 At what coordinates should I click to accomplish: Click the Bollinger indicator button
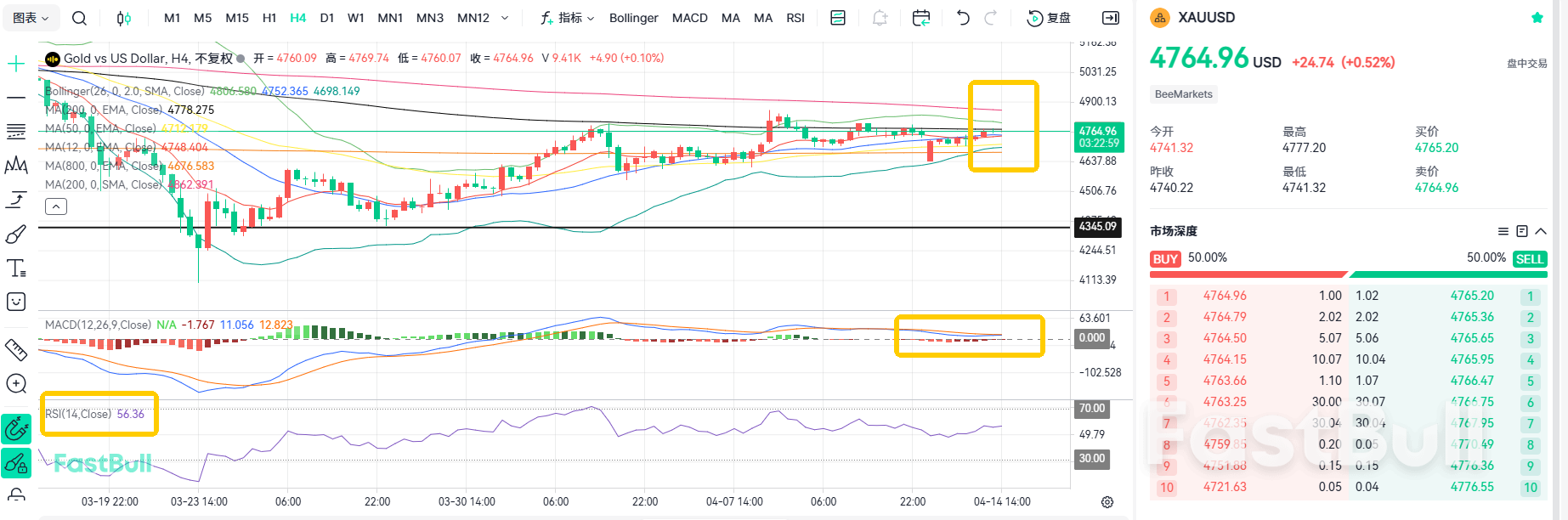click(x=633, y=18)
